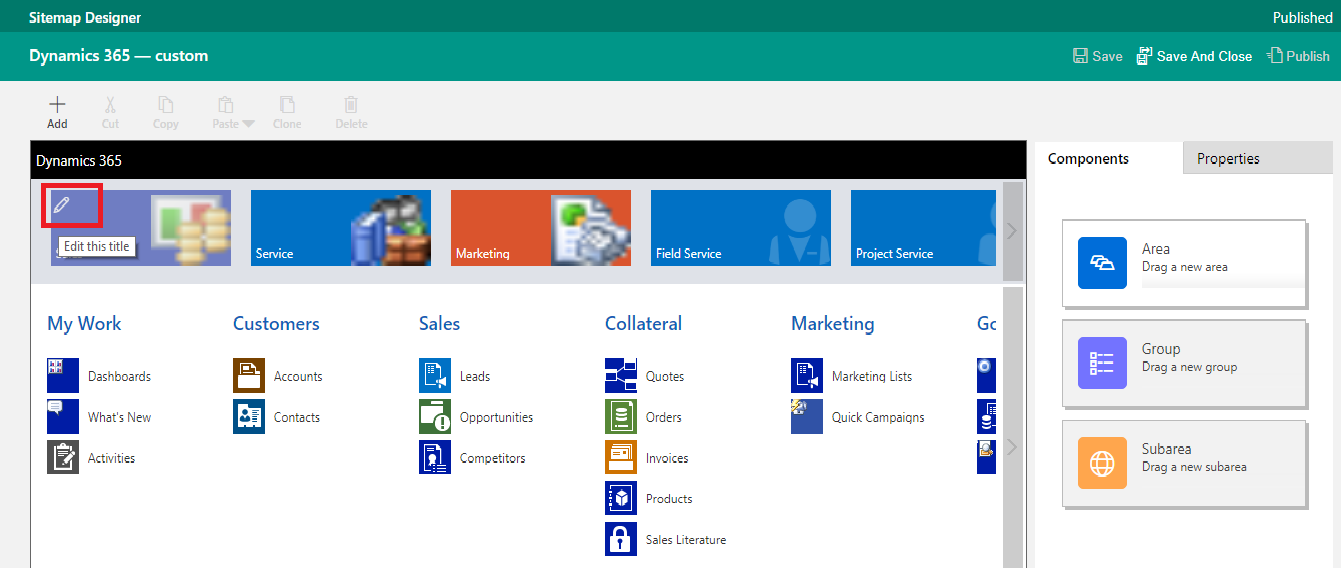Click Save And Close button

pyautogui.click(x=1194, y=56)
